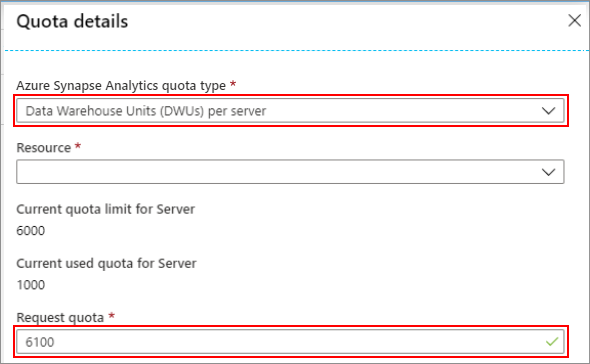This screenshot has height=364, width=590.
Task: Select the current used quota value 1000
Action: point(30,285)
